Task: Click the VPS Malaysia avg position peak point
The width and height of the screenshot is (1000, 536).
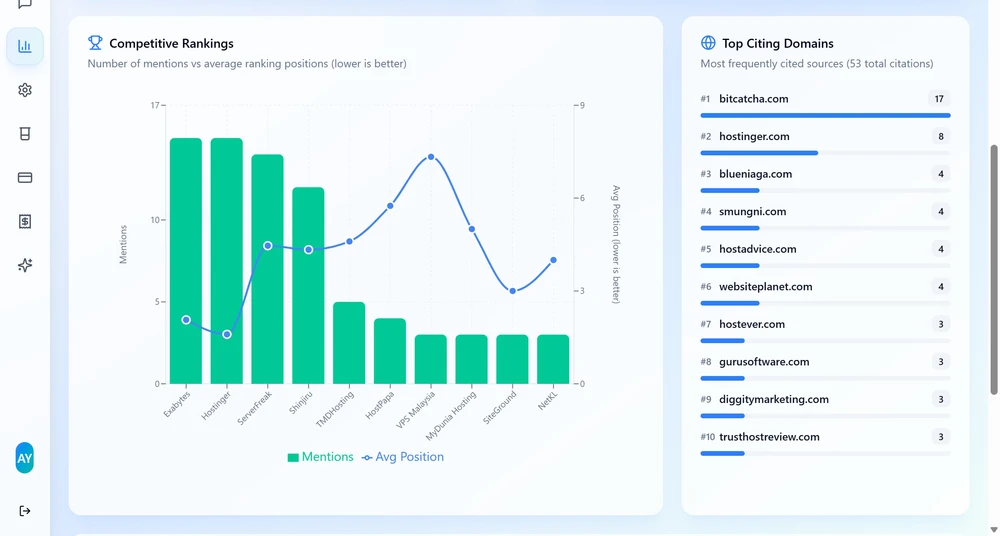Action: point(431,157)
